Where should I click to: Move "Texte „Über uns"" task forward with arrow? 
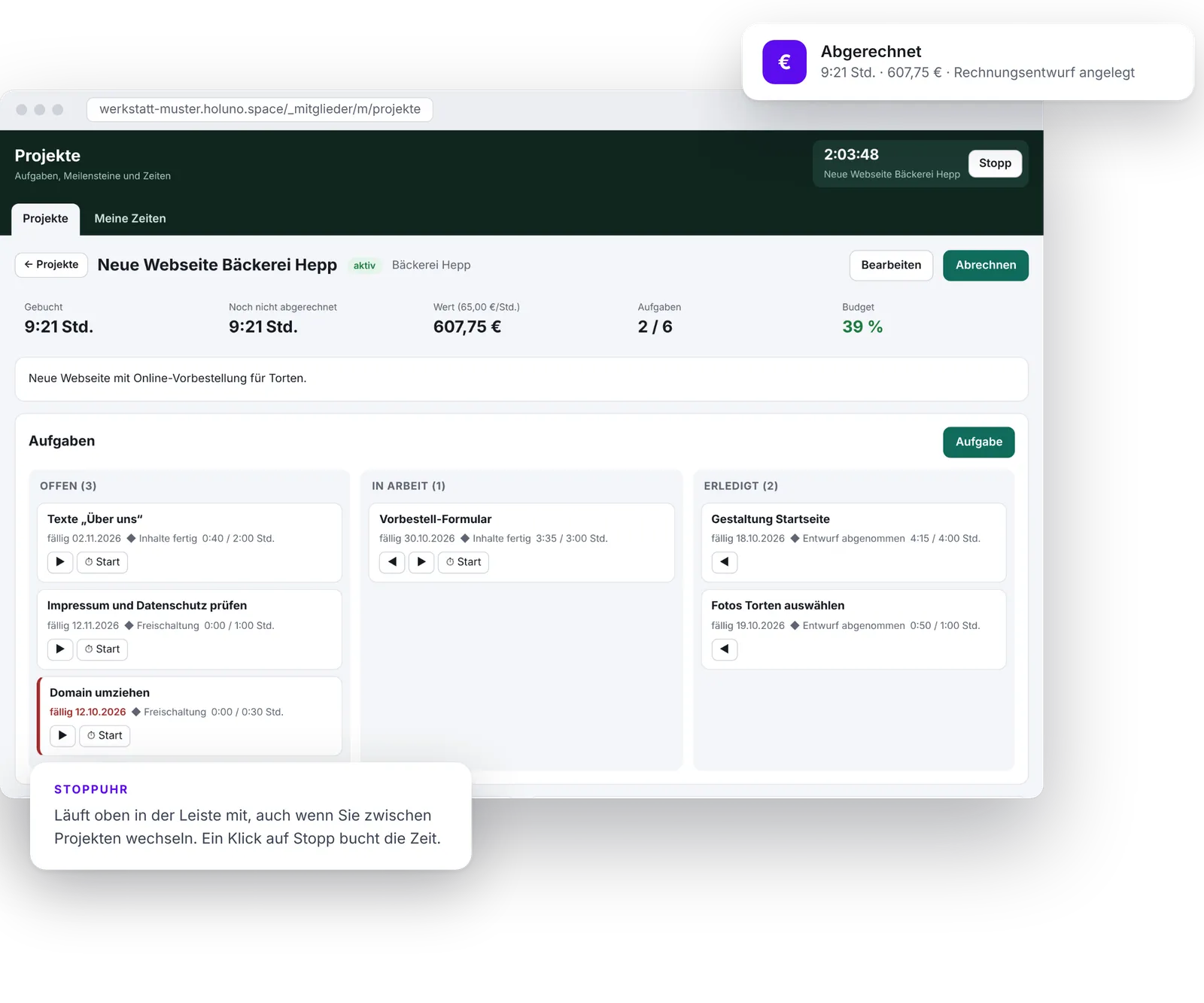click(60, 562)
